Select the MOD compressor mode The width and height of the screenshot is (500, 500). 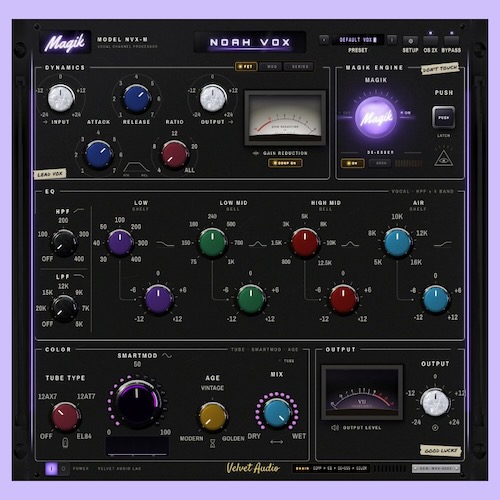pos(271,67)
